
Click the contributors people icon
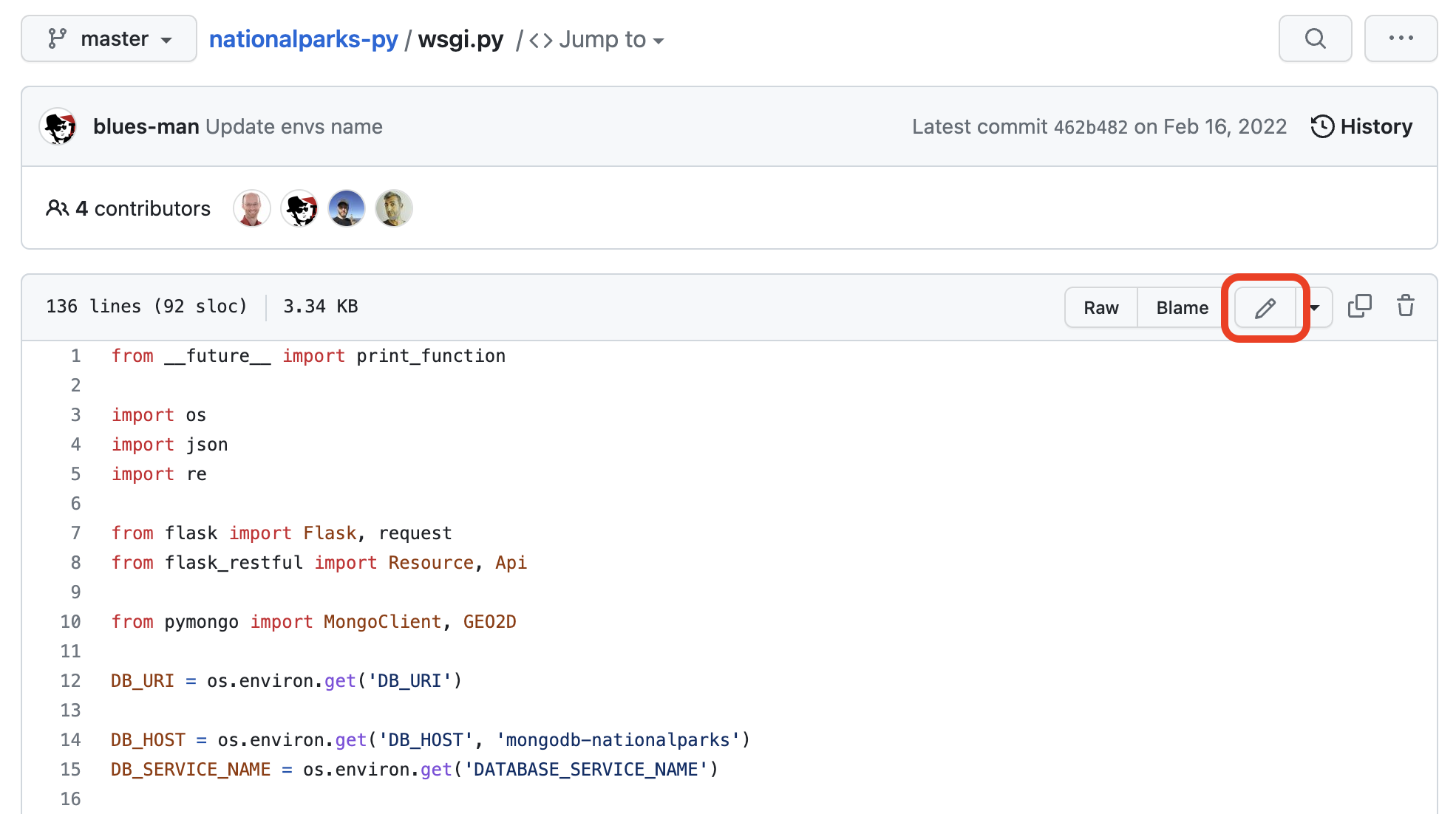tap(57, 208)
